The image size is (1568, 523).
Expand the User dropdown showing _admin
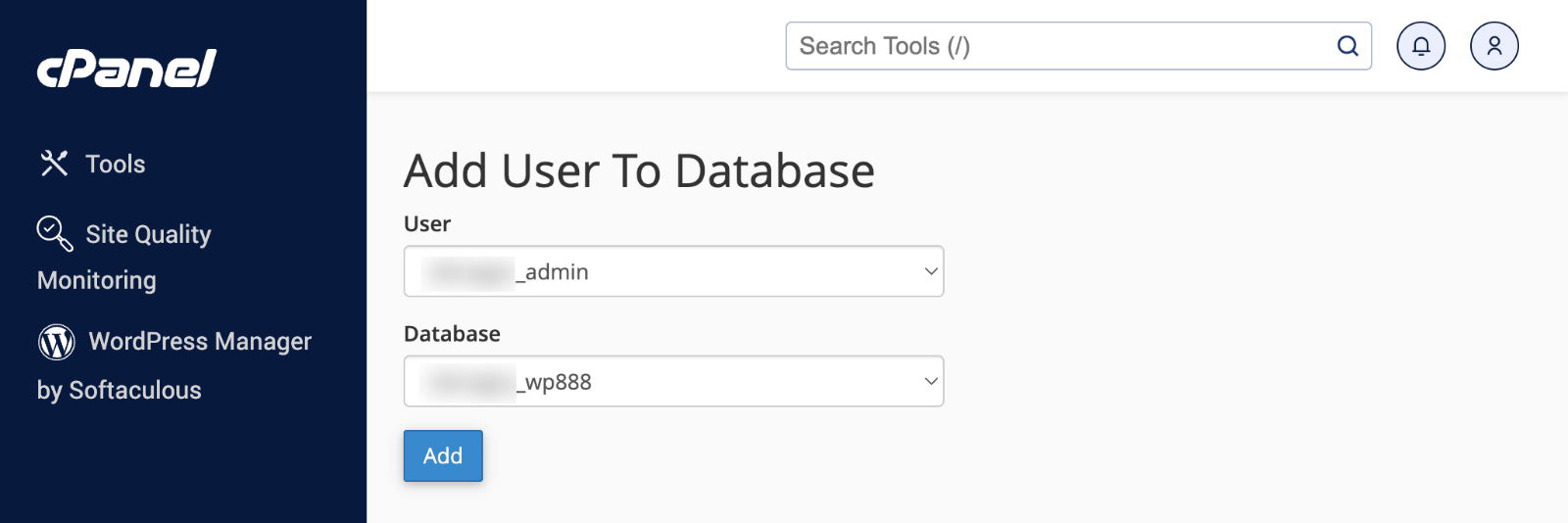point(674,271)
